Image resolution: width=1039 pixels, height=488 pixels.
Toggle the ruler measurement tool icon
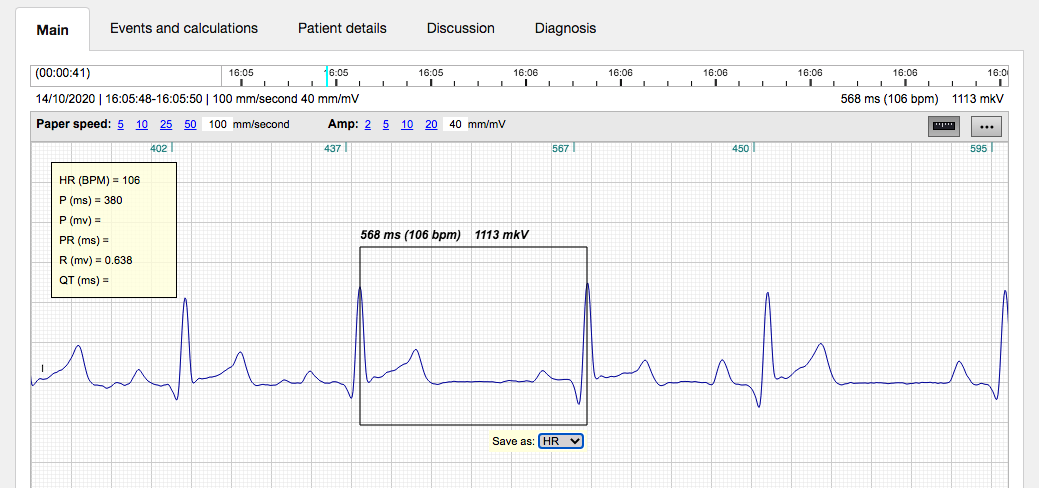(944, 126)
